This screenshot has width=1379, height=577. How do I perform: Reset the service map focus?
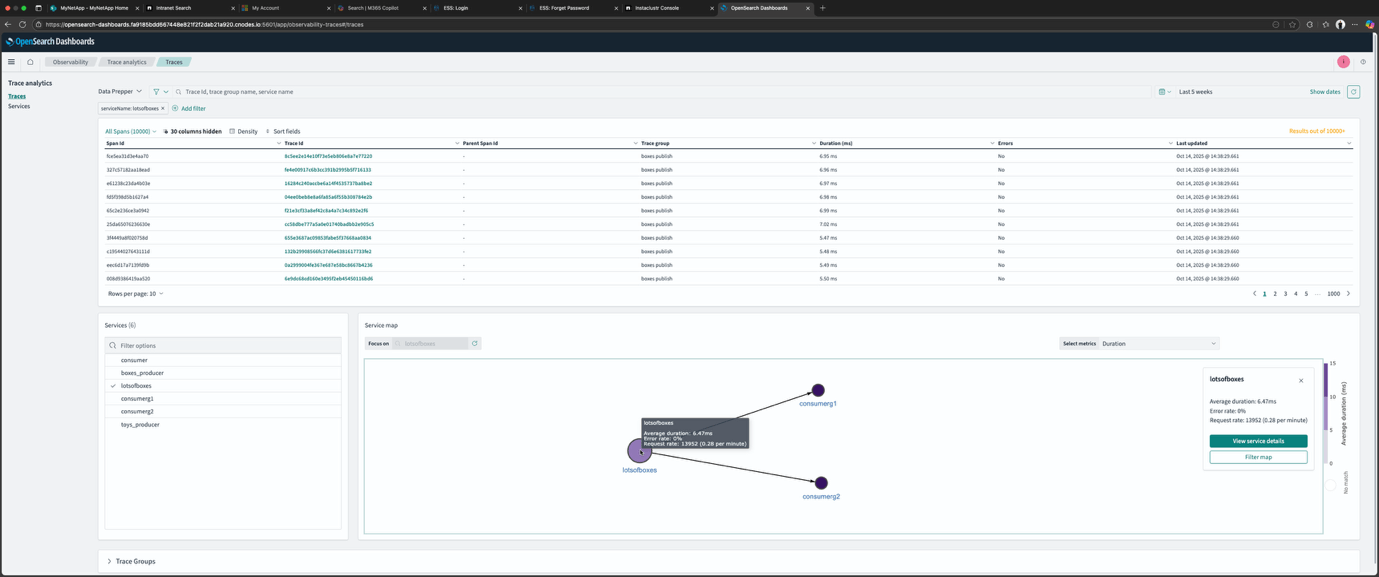[475, 344]
